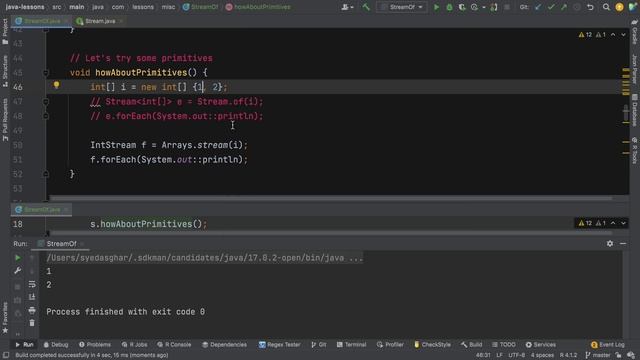Run StreamOf with the toolbar play icon
Image resolution: width=640 pixels, height=360 pixels.
click(436, 7)
